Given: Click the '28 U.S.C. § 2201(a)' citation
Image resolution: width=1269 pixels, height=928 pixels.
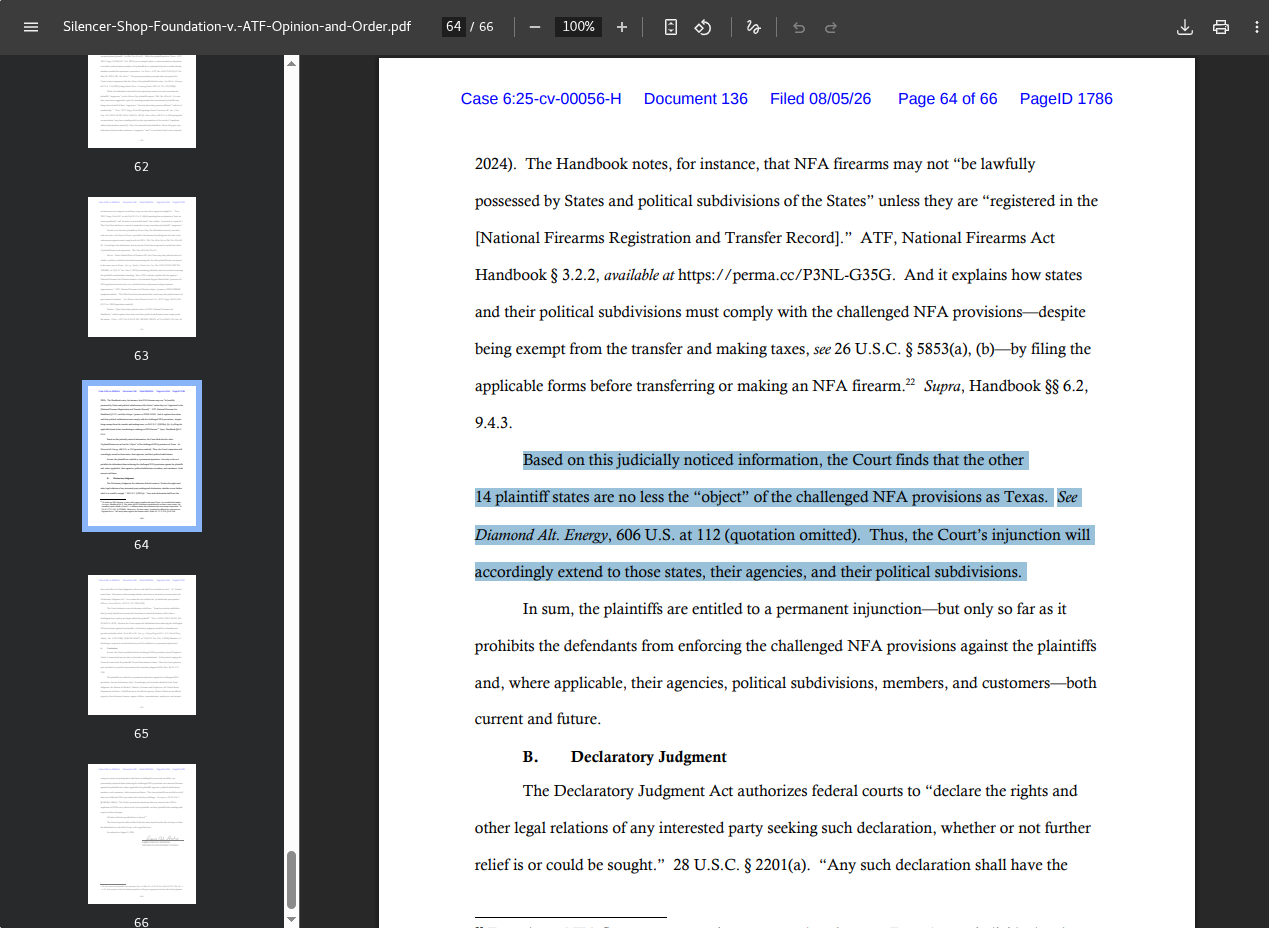Looking at the screenshot, I should (742, 865).
